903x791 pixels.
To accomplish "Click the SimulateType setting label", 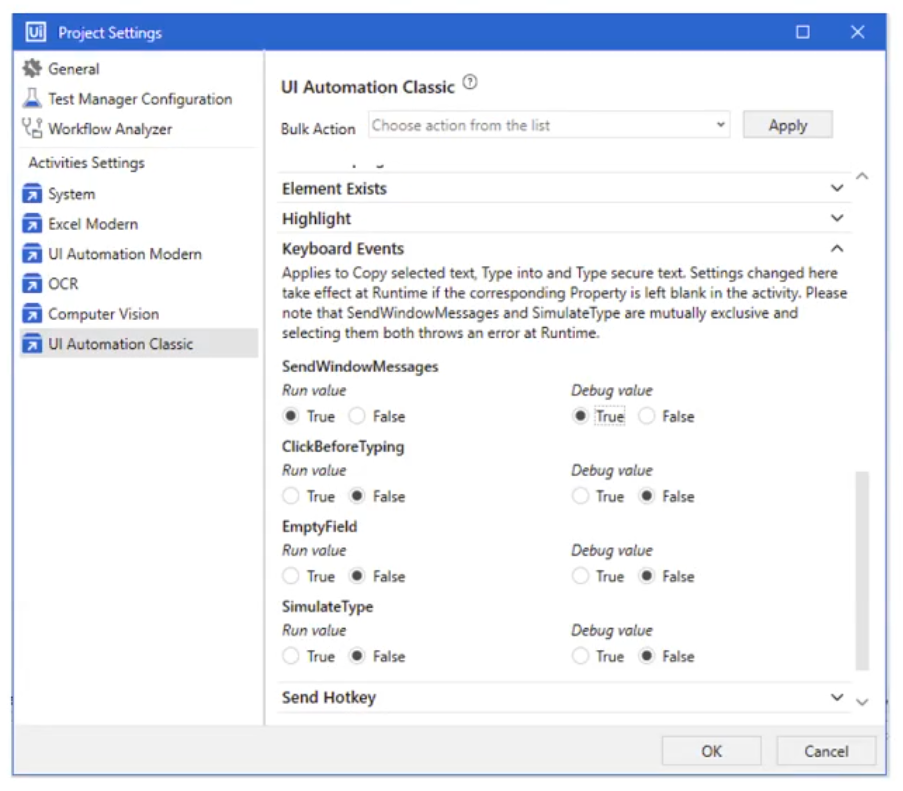I will pyautogui.click(x=327, y=606).
